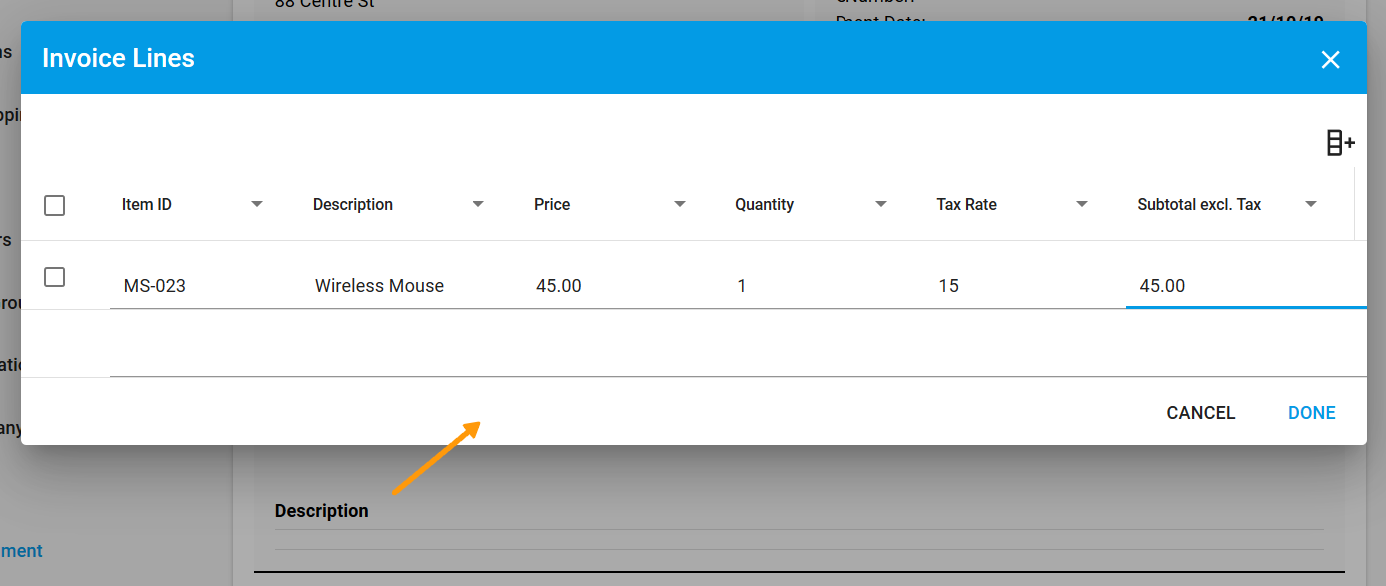Select the Wireless Mouse description cell
The height and width of the screenshot is (586, 1386).
(x=379, y=285)
